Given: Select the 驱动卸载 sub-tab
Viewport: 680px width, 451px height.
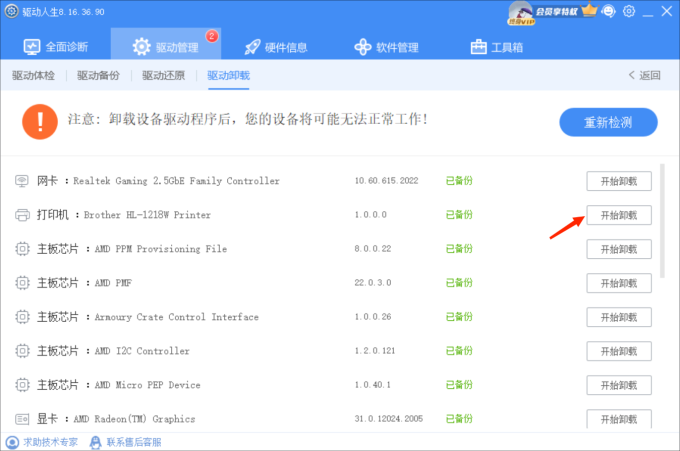Looking at the screenshot, I should click(x=229, y=75).
